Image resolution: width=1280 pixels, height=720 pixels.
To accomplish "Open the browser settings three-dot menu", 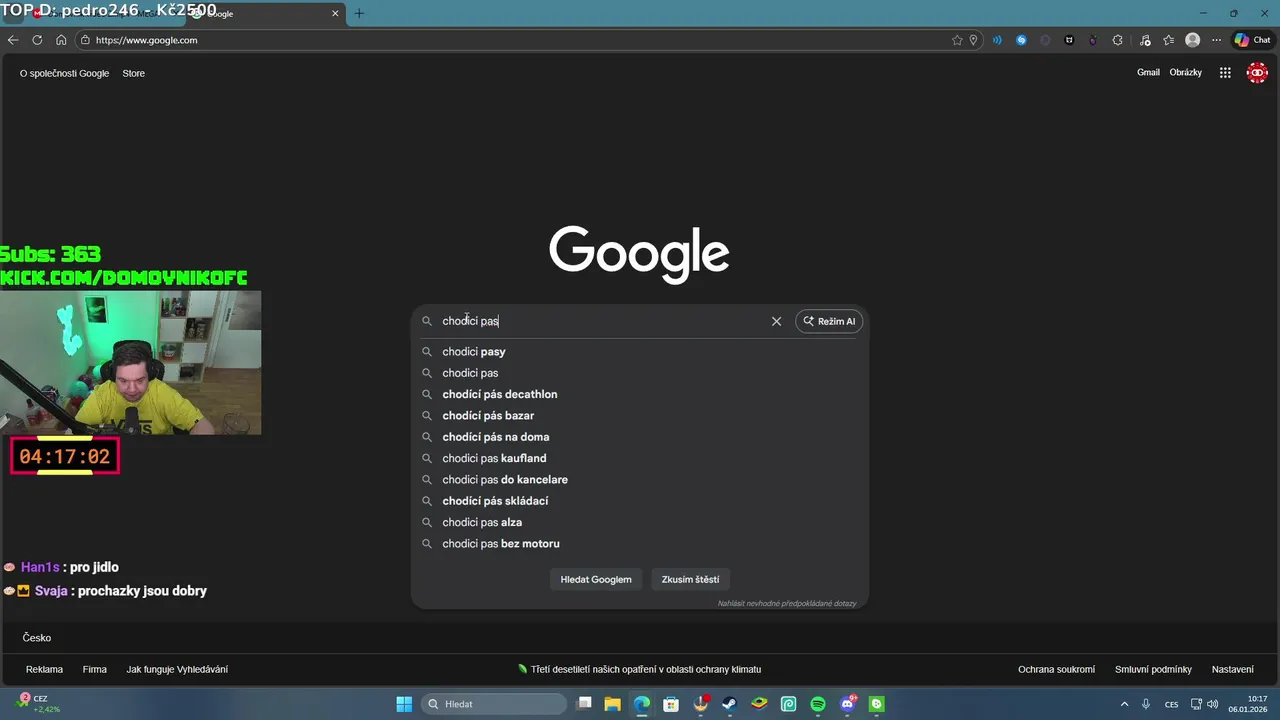I will (1216, 40).
